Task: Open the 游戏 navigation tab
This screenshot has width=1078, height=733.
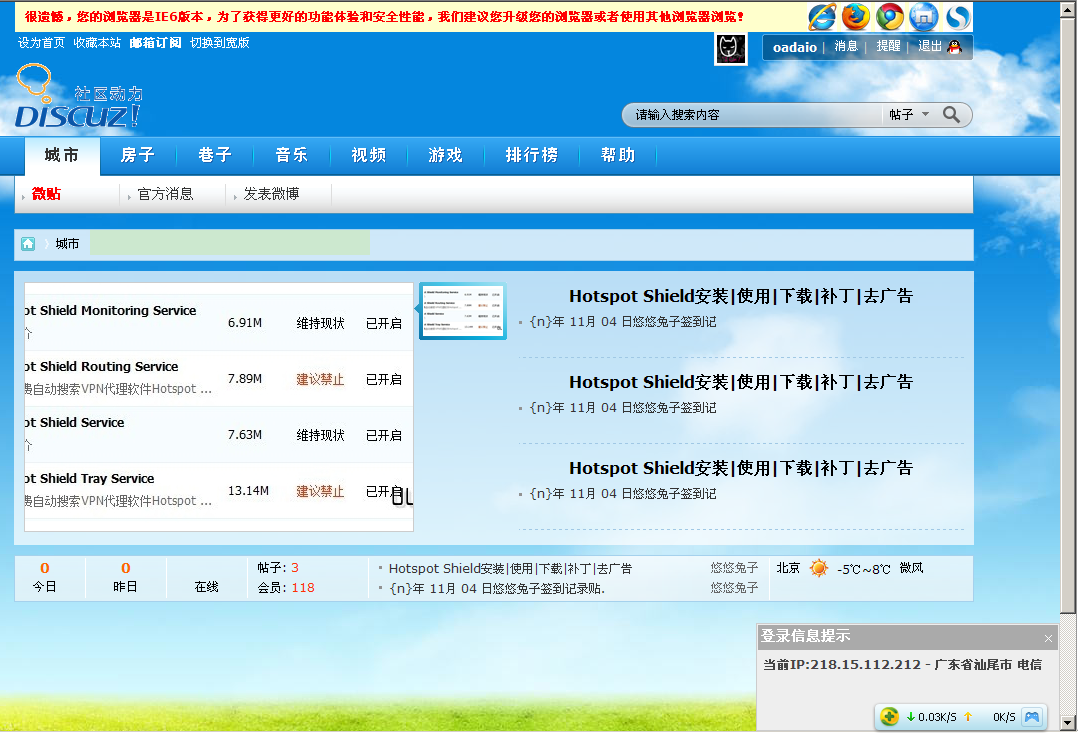Action: [446, 155]
